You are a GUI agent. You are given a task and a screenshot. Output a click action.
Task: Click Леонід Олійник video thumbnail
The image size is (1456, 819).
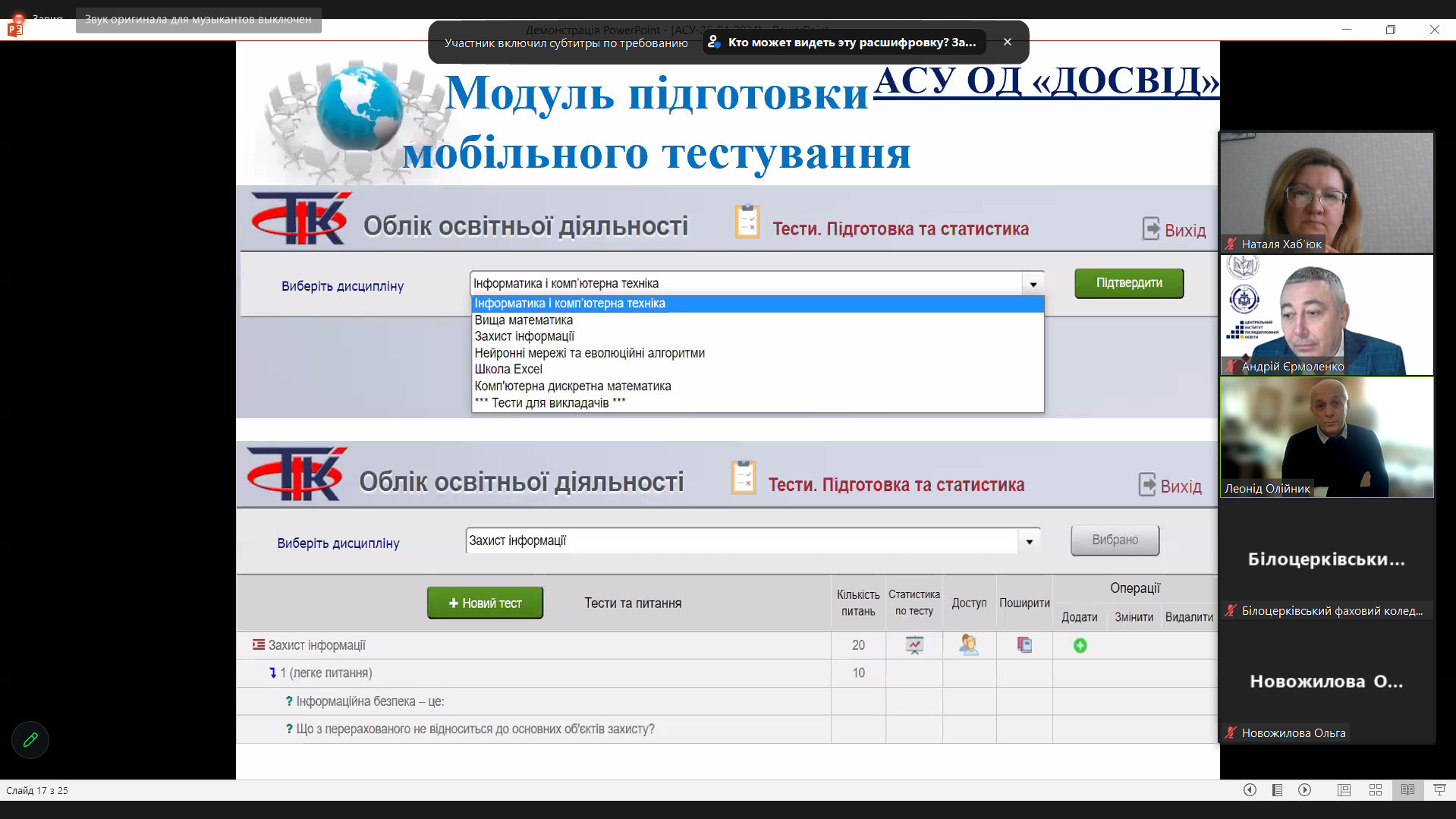click(x=1326, y=437)
